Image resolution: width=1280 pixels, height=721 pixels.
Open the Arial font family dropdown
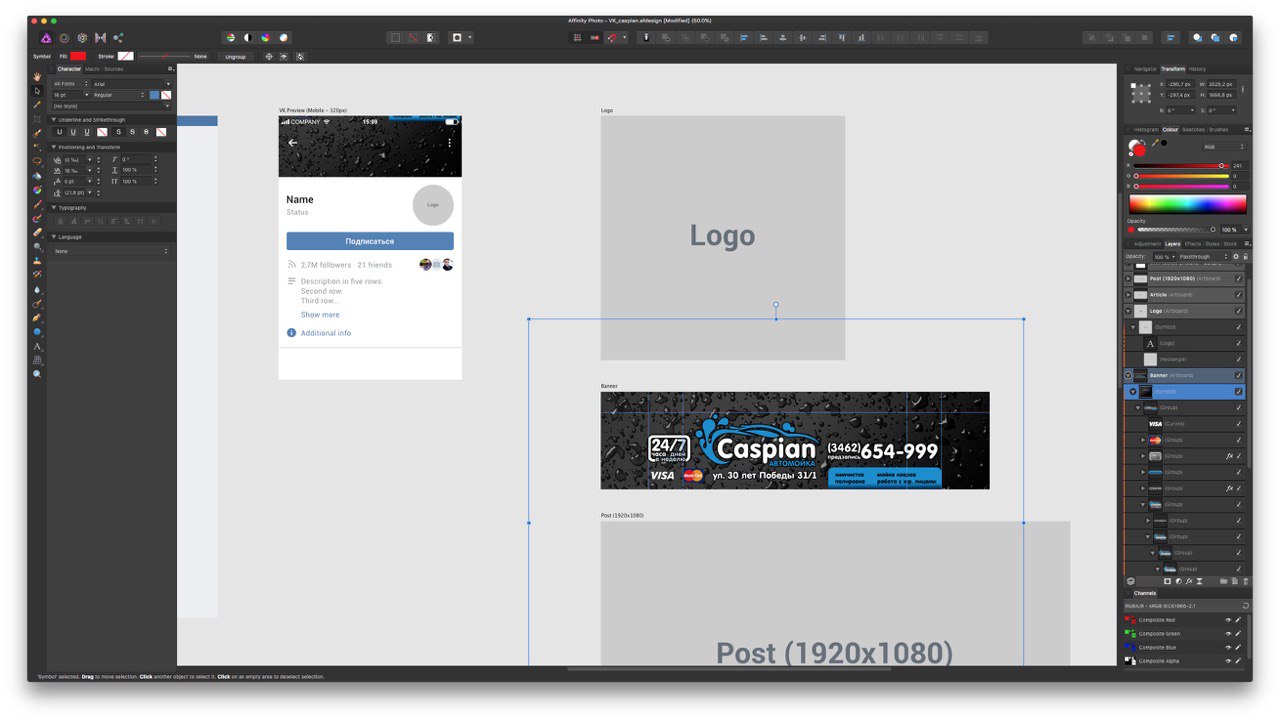[131, 84]
